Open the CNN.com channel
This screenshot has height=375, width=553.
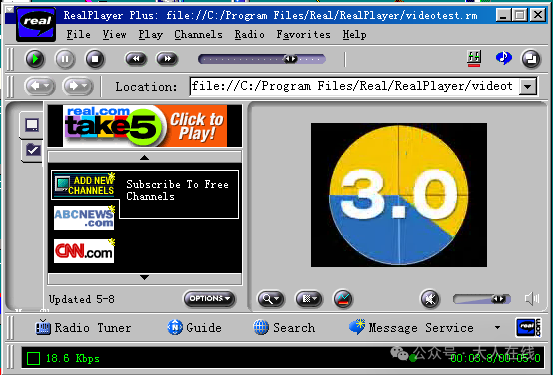[84, 251]
